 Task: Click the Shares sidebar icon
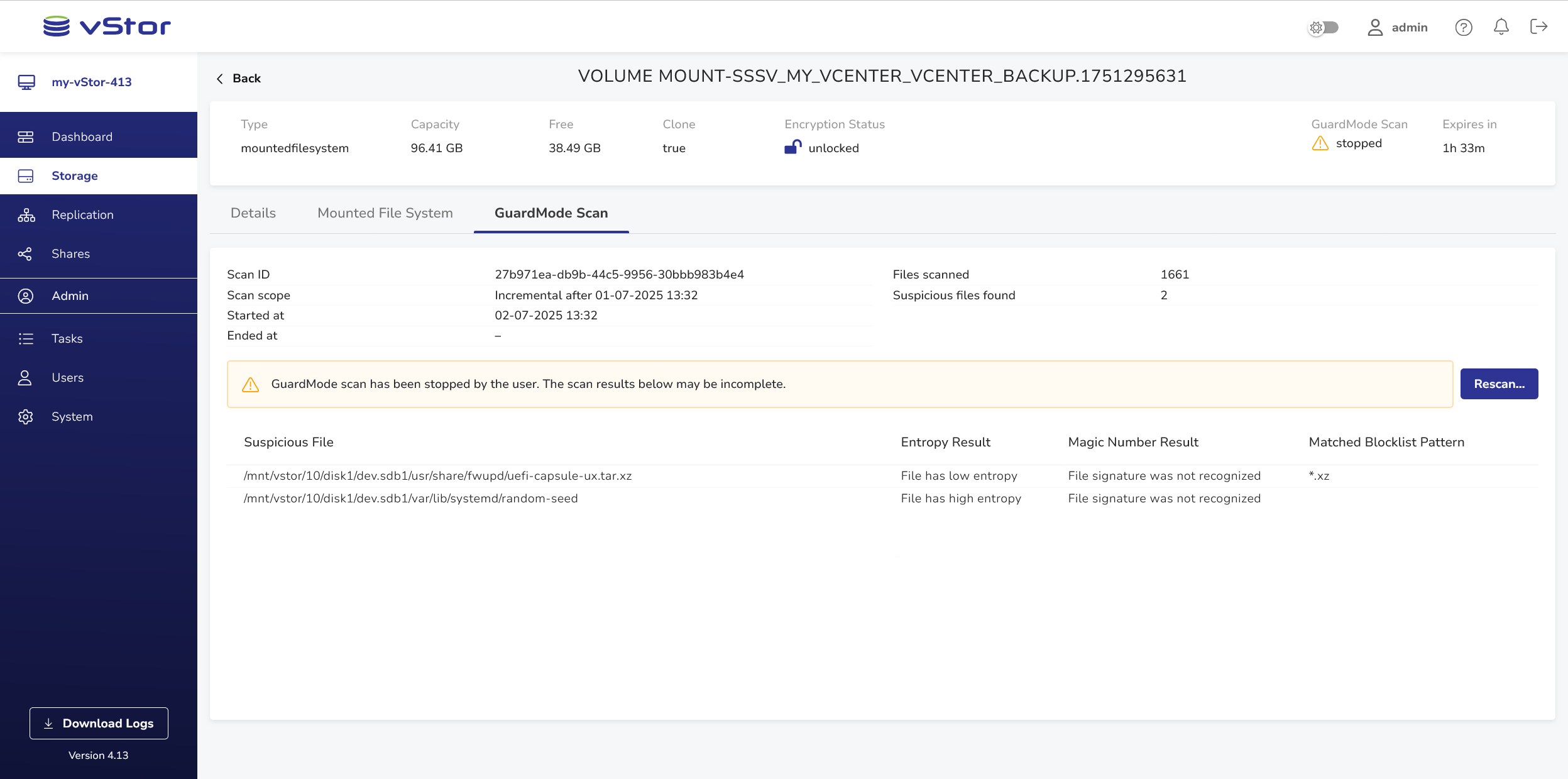click(x=25, y=254)
